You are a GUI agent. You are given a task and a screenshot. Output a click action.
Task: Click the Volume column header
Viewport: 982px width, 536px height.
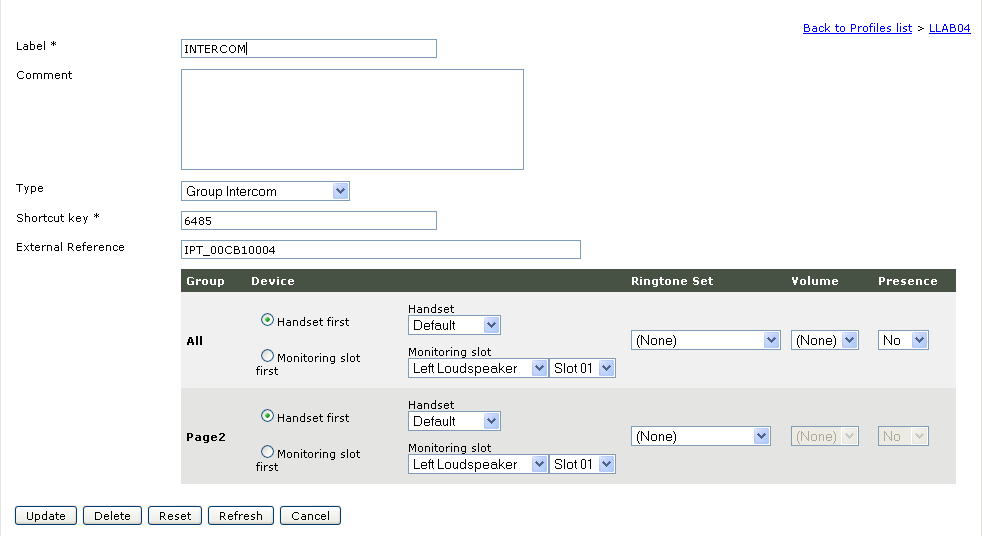coord(815,281)
